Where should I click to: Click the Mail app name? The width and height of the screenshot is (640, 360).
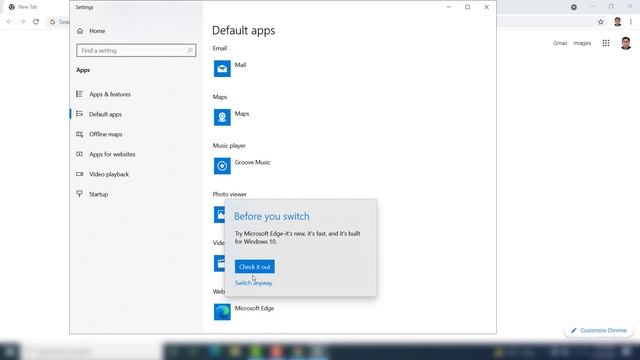click(240, 65)
